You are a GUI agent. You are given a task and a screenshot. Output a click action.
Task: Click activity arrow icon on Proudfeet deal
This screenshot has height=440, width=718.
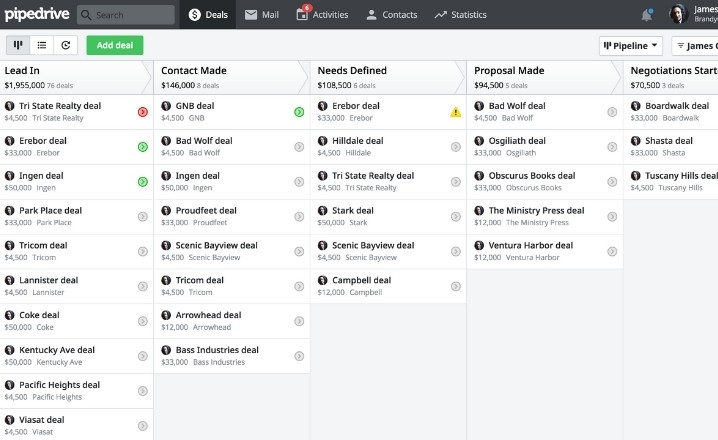point(299,217)
